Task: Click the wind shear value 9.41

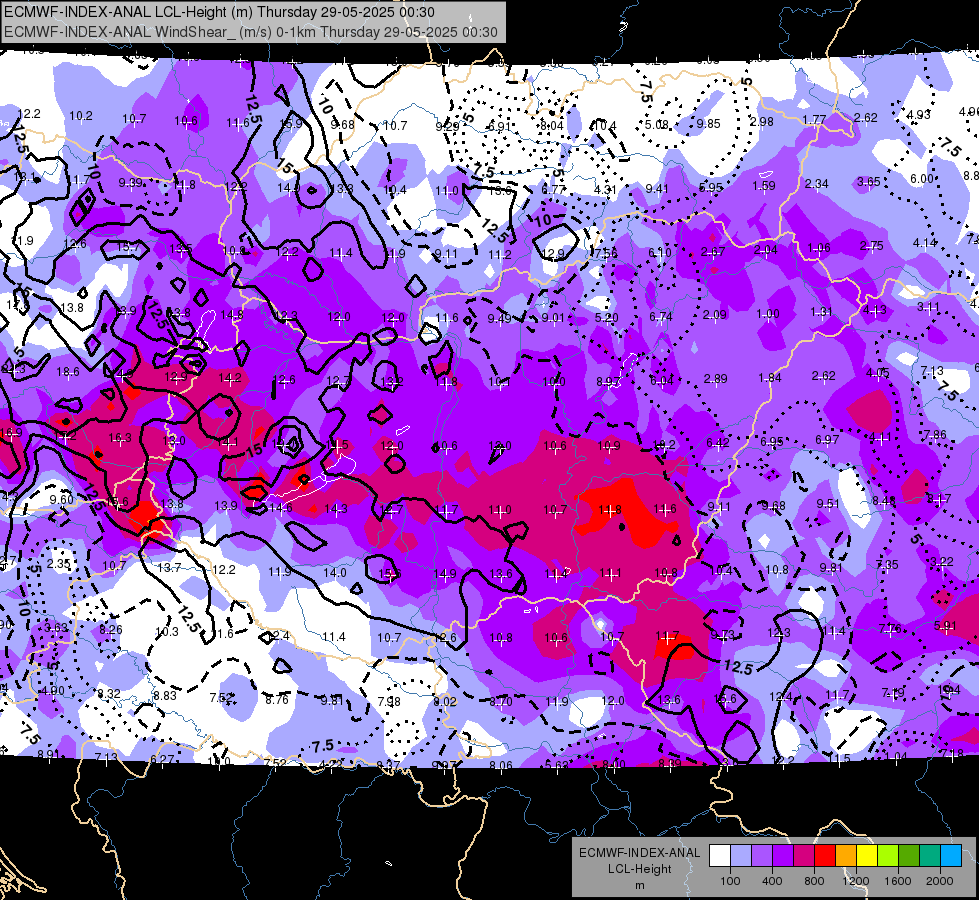Action: [657, 188]
